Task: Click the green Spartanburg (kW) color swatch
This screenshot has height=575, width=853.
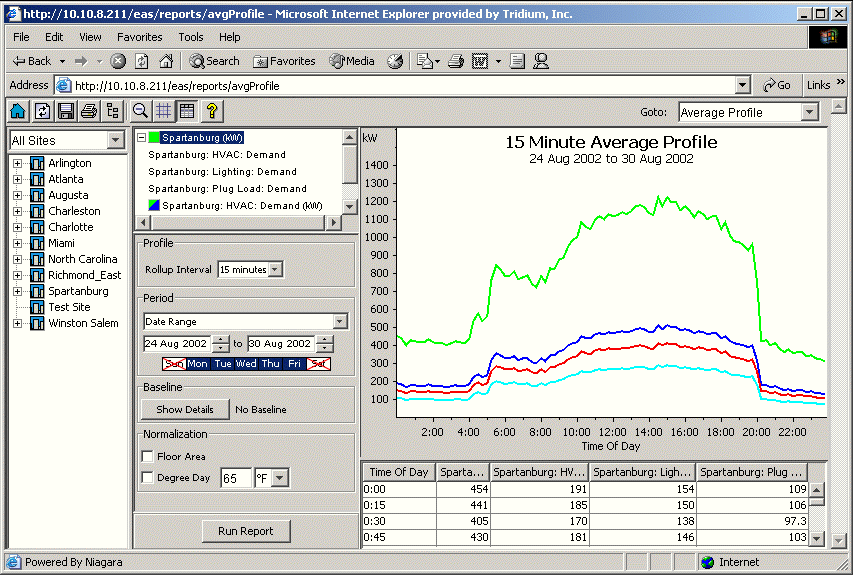Action: [154, 138]
